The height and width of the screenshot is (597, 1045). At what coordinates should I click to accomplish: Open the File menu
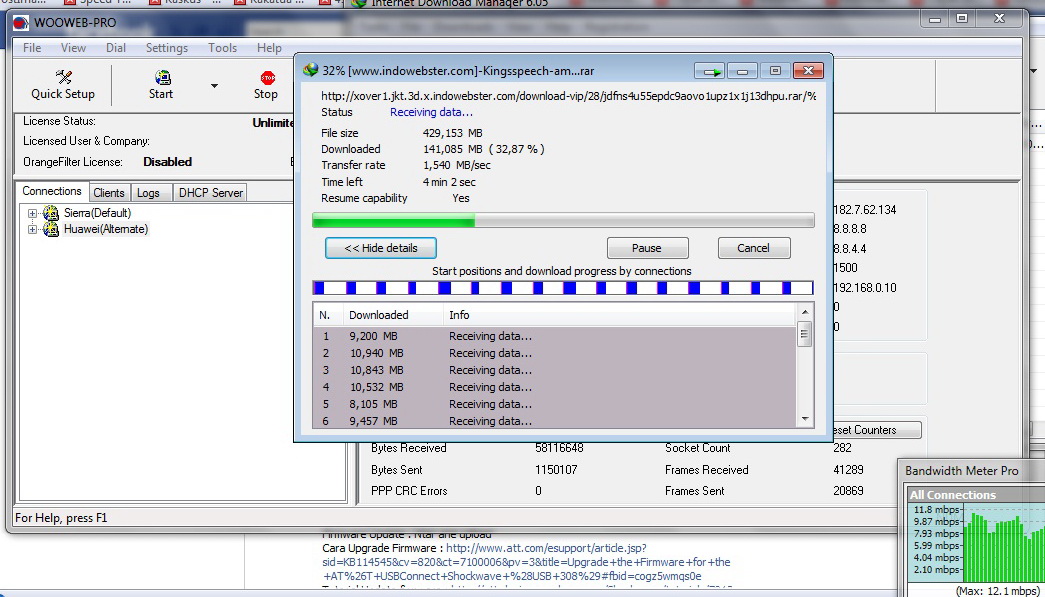[32, 48]
